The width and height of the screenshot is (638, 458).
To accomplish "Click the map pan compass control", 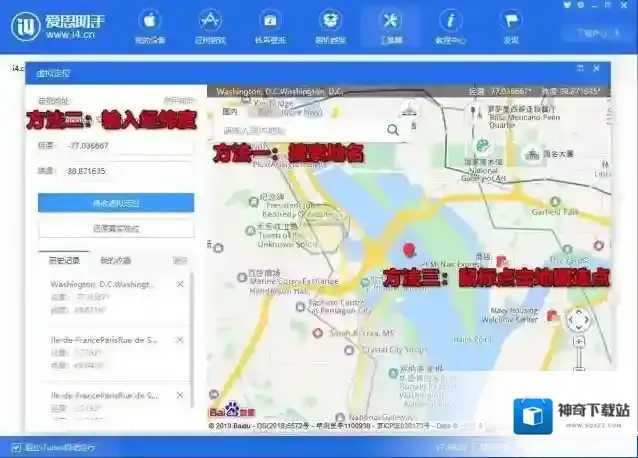I will click(577, 321).
